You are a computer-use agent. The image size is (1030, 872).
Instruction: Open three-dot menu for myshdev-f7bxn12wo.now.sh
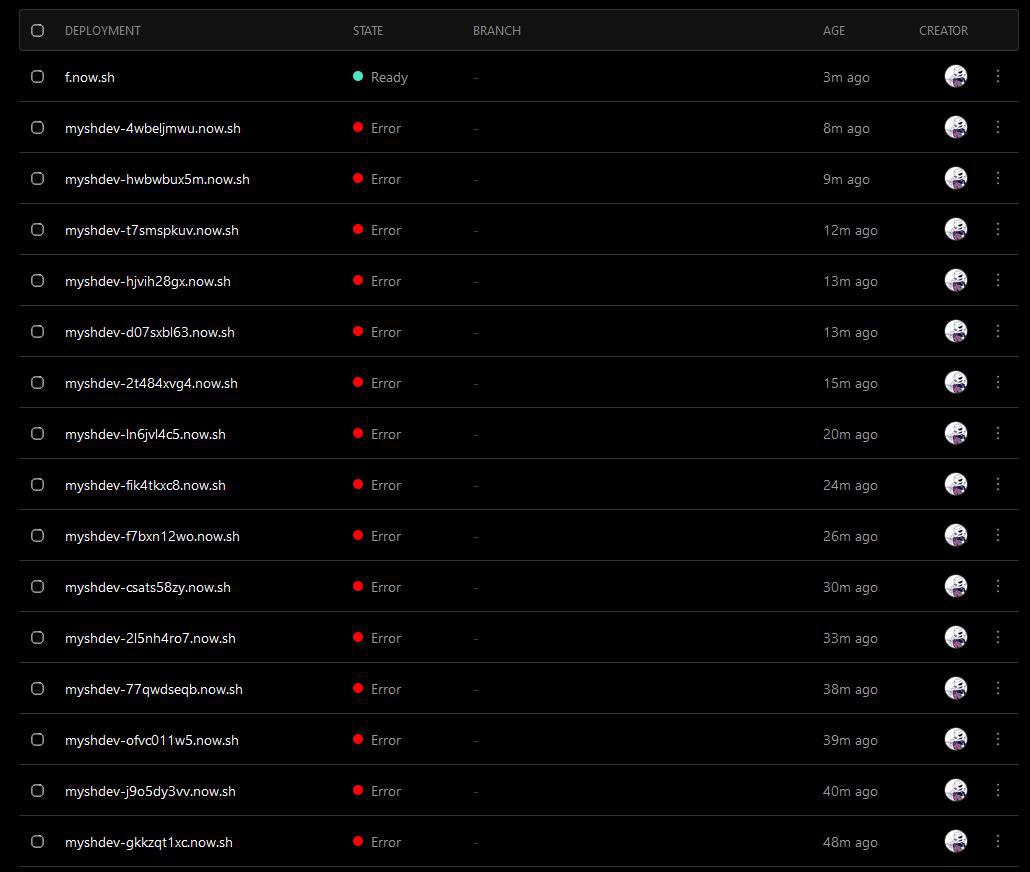(x=997, y=535)
